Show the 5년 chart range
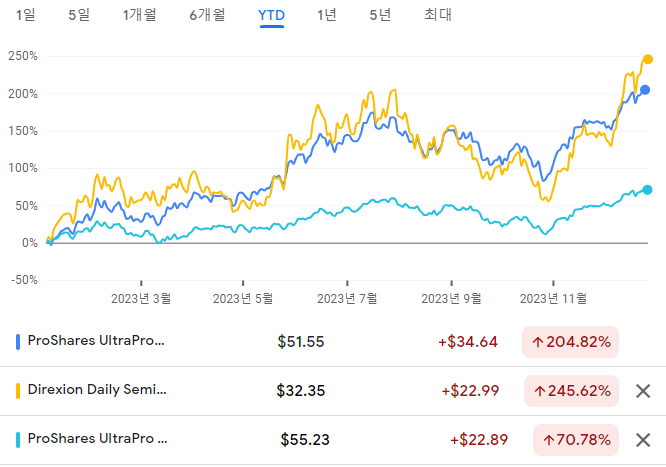This screenshot has height=467, width=666. [x=380, y=15]
